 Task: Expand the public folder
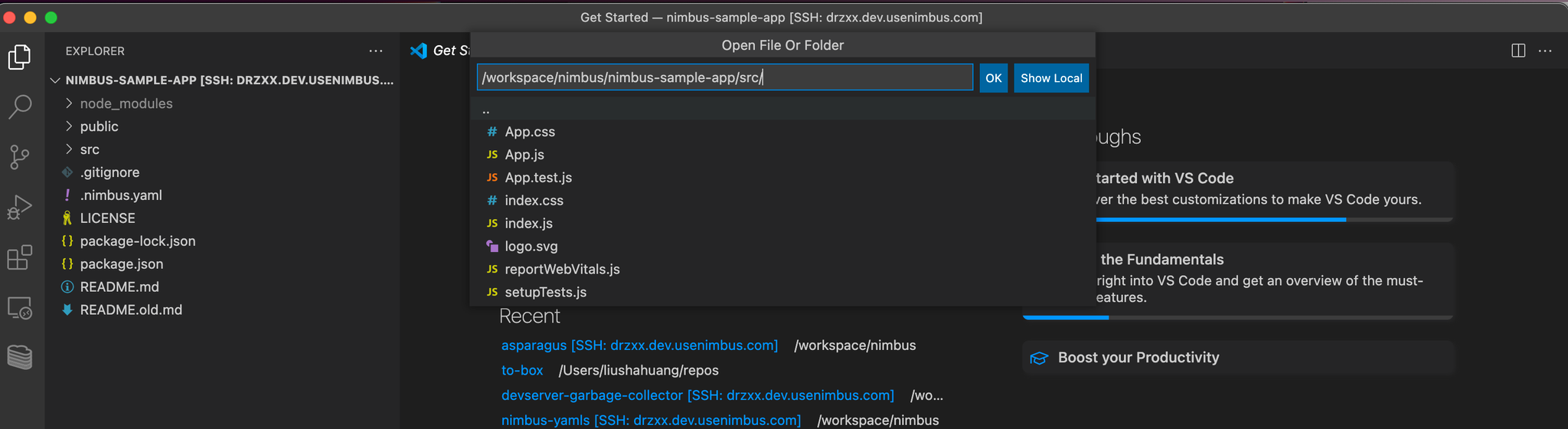tap(69, 126)
